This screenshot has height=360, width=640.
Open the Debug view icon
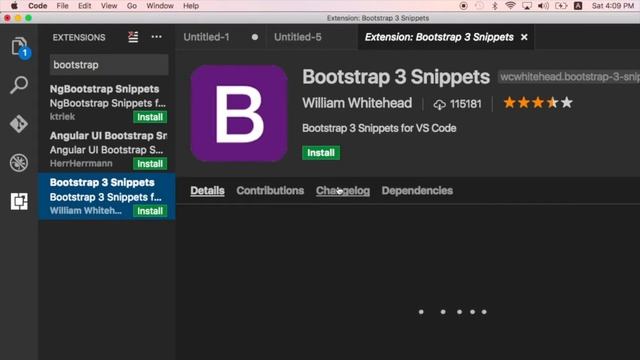point(19,162)
